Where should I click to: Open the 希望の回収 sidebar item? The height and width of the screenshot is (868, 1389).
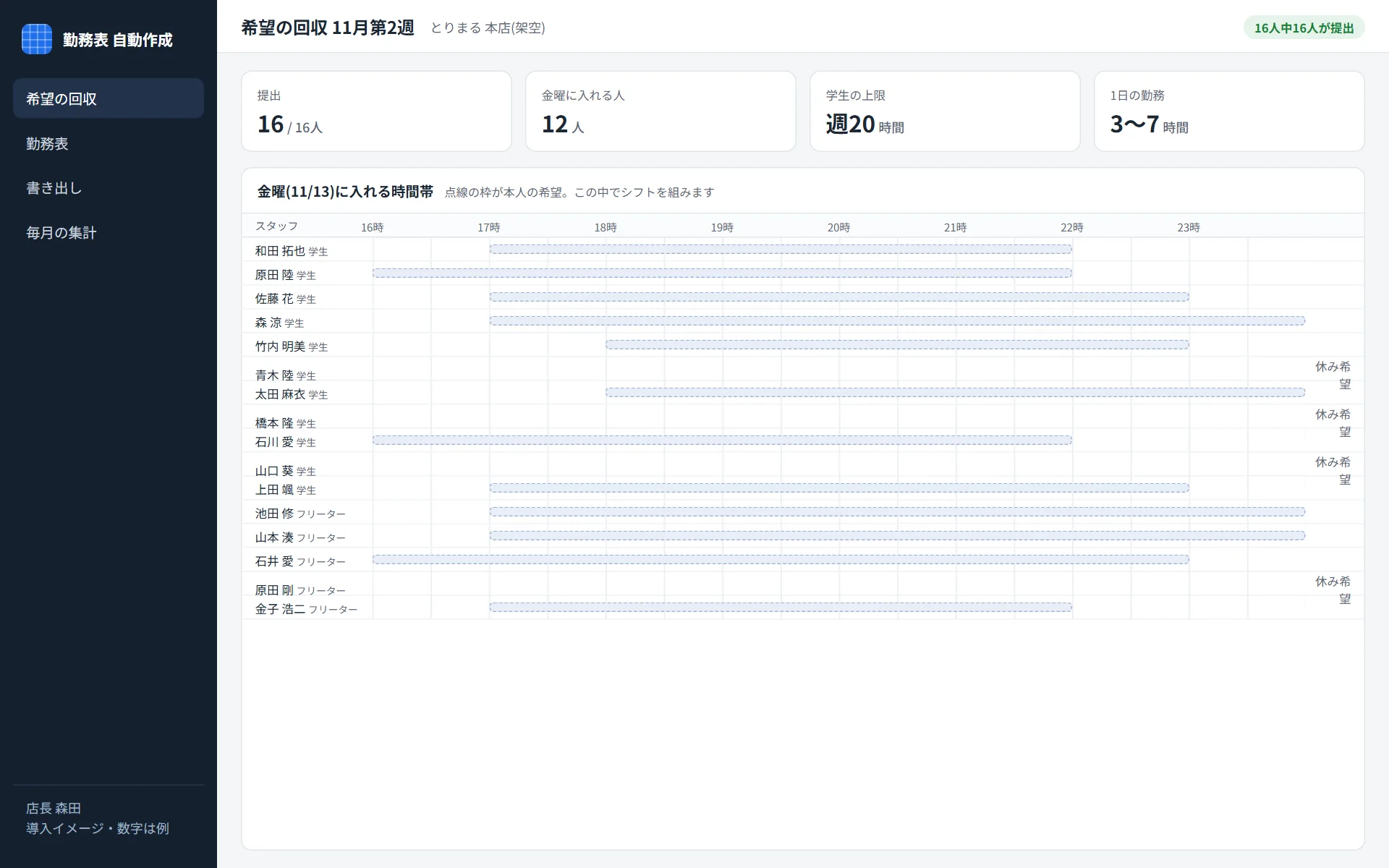pos(109,98)
